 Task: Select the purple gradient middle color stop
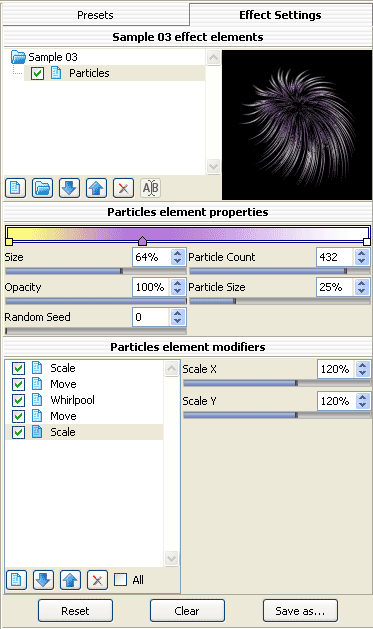(142, 241)
